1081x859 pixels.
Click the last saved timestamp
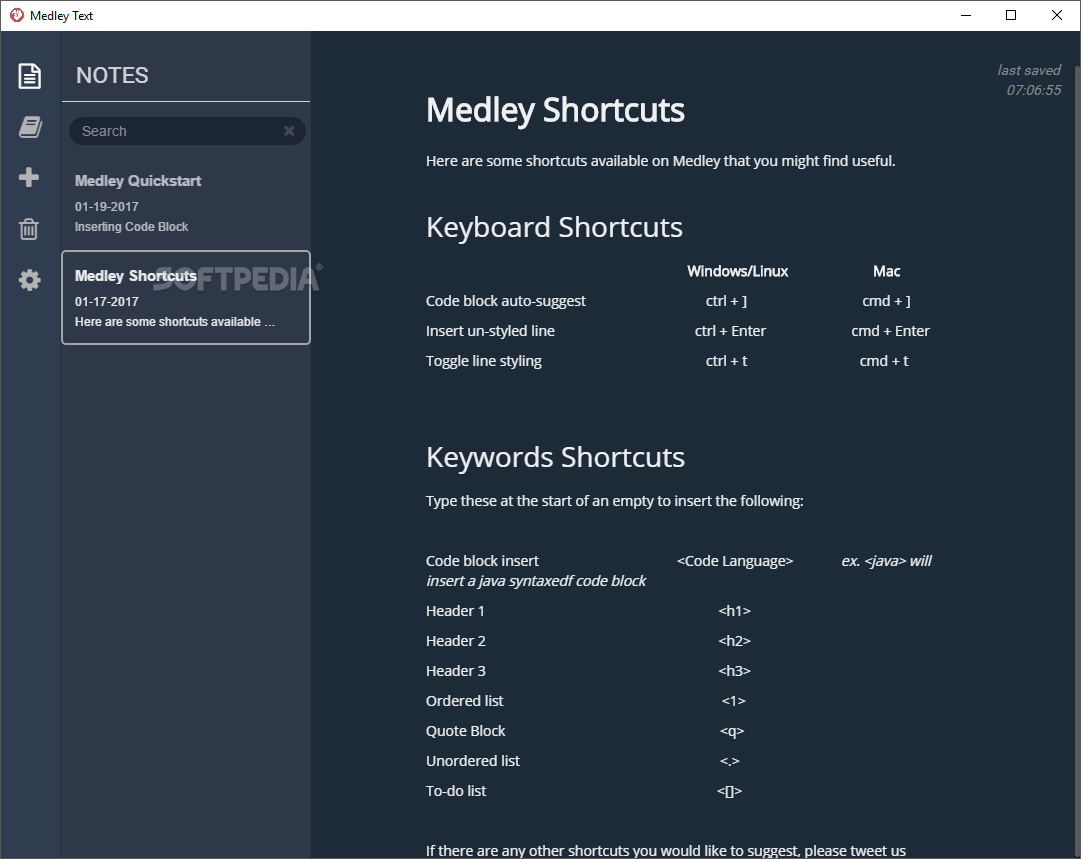(1029, 80)
